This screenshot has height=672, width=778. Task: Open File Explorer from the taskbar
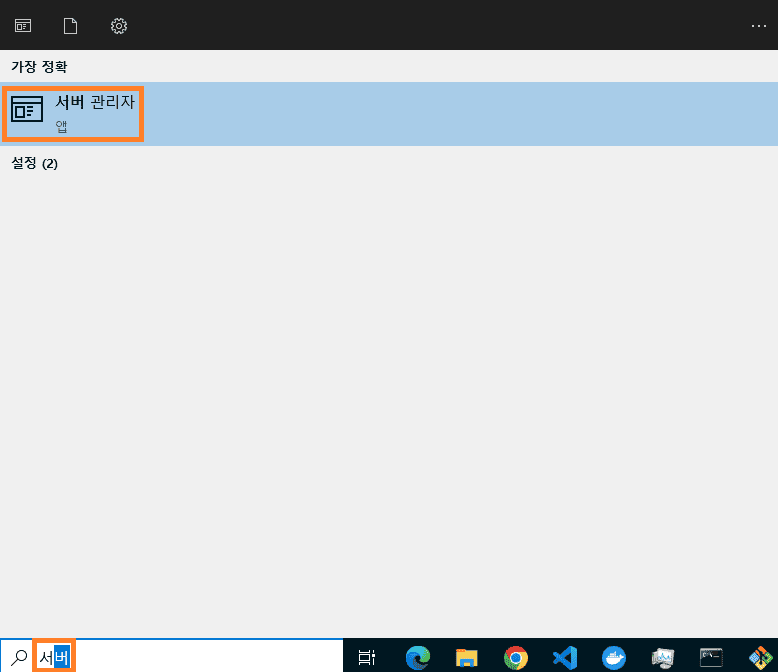tap(466, 658)
